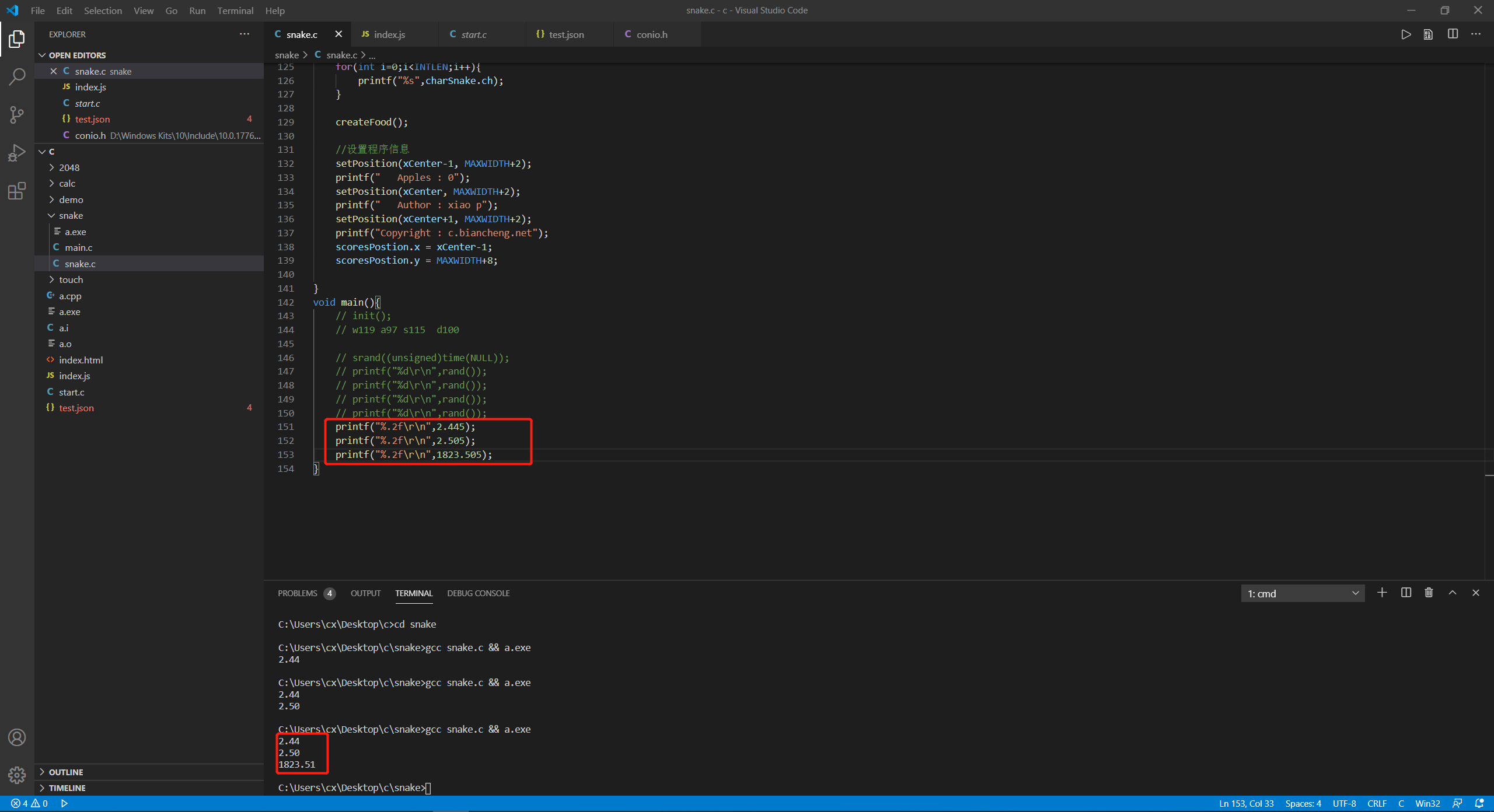Toggle maximize the terminal panel with chevron
The image size is (1494, 812).
click(x=1453, y=593)
